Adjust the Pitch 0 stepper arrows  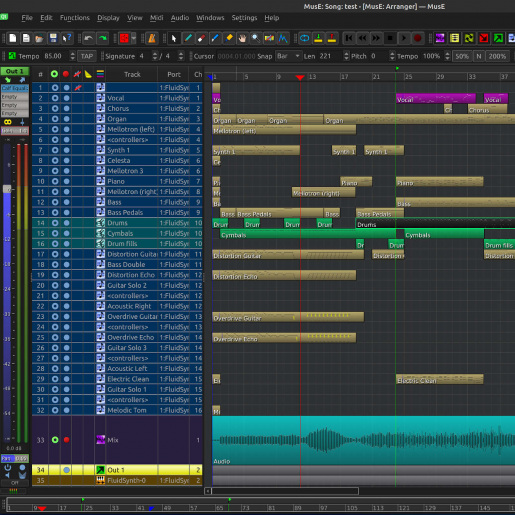point(392,56)
